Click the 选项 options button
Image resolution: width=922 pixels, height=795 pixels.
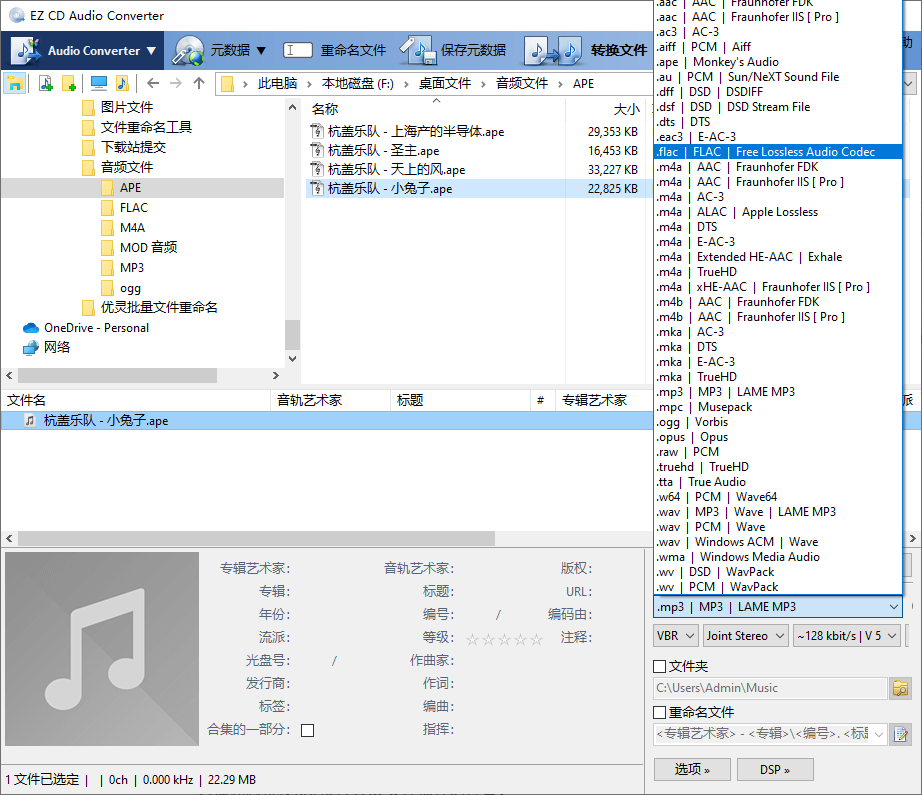(x=692, y=770)
